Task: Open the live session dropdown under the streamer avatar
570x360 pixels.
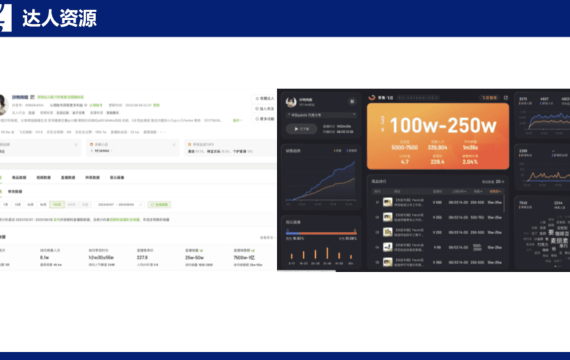Action: [x=321, y=115]
